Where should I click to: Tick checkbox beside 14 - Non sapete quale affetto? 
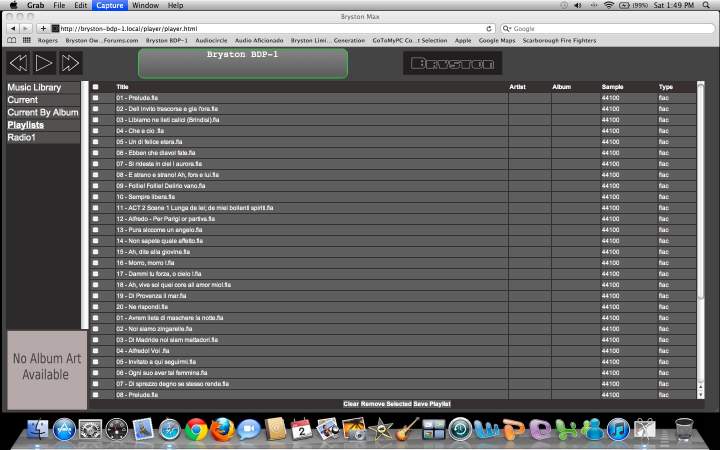96,241
